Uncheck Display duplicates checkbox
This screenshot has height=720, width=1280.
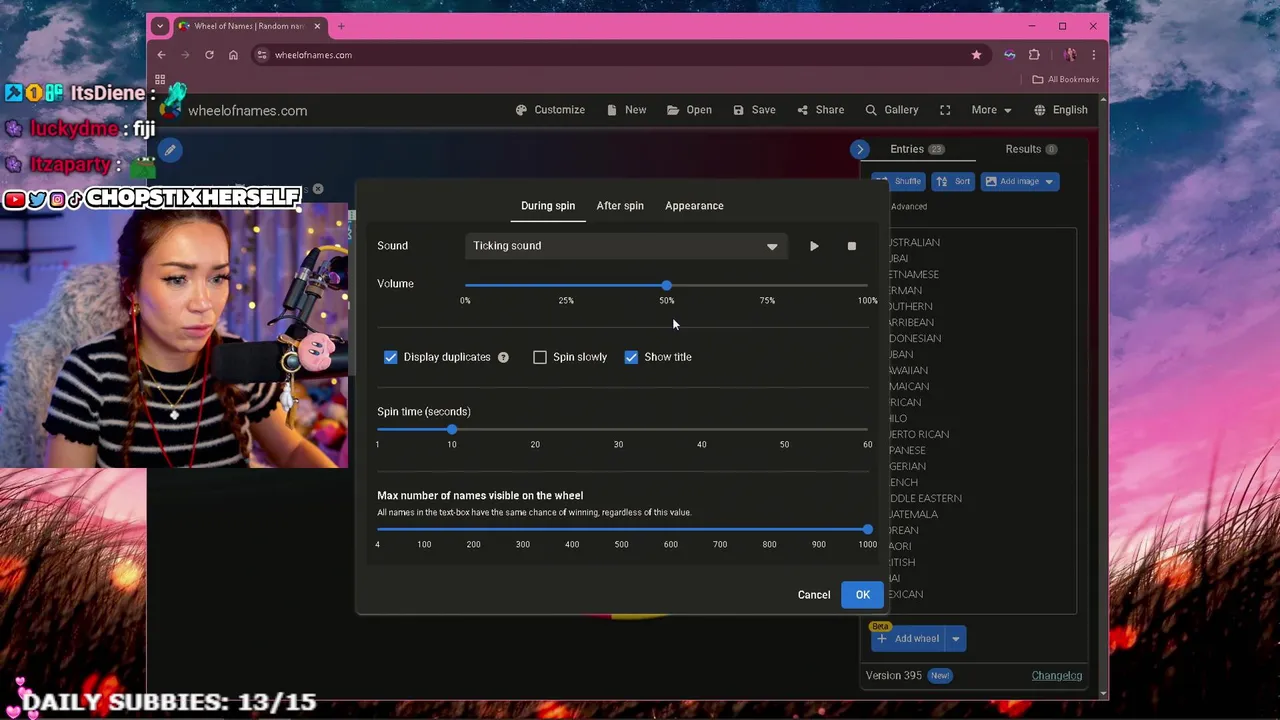click(391, 357)
